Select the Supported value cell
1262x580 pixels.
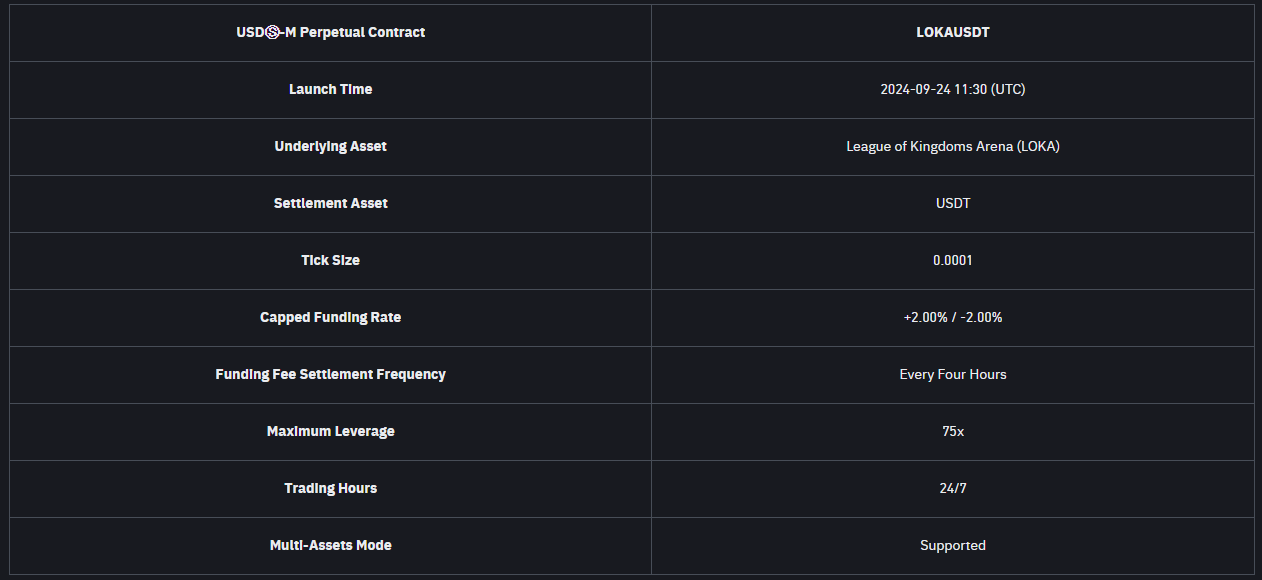point(952,545)
